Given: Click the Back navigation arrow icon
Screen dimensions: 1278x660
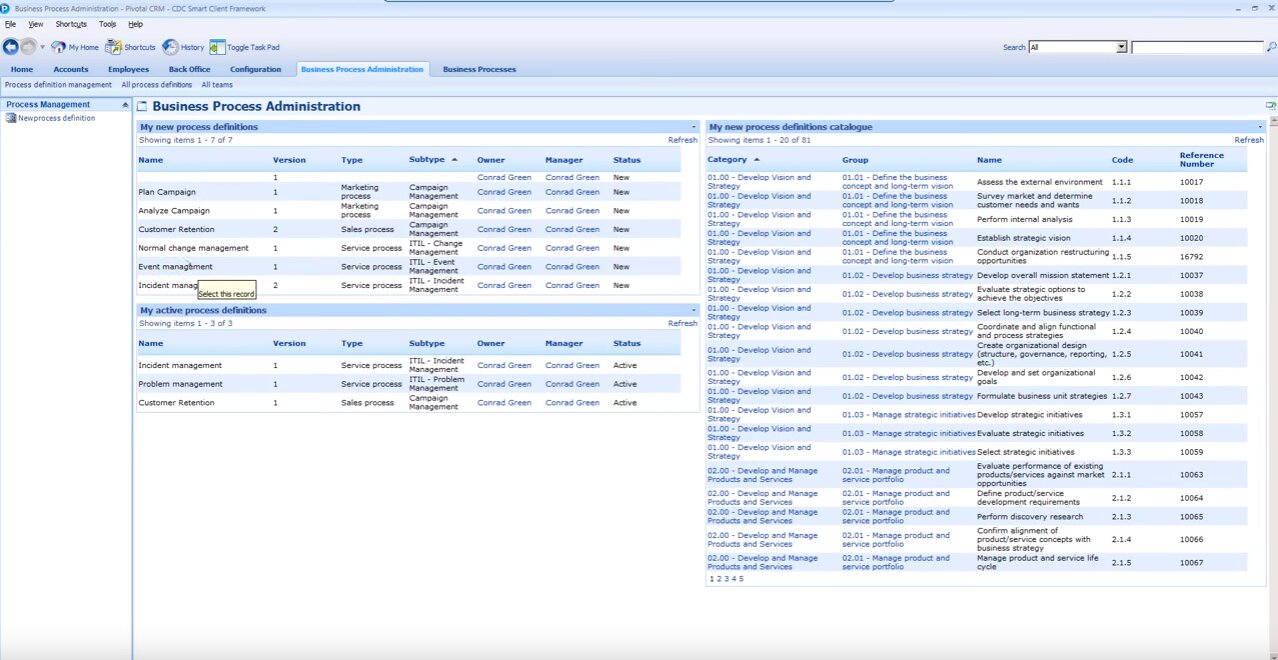Looking at the screenshot, I should coord(11,47).
